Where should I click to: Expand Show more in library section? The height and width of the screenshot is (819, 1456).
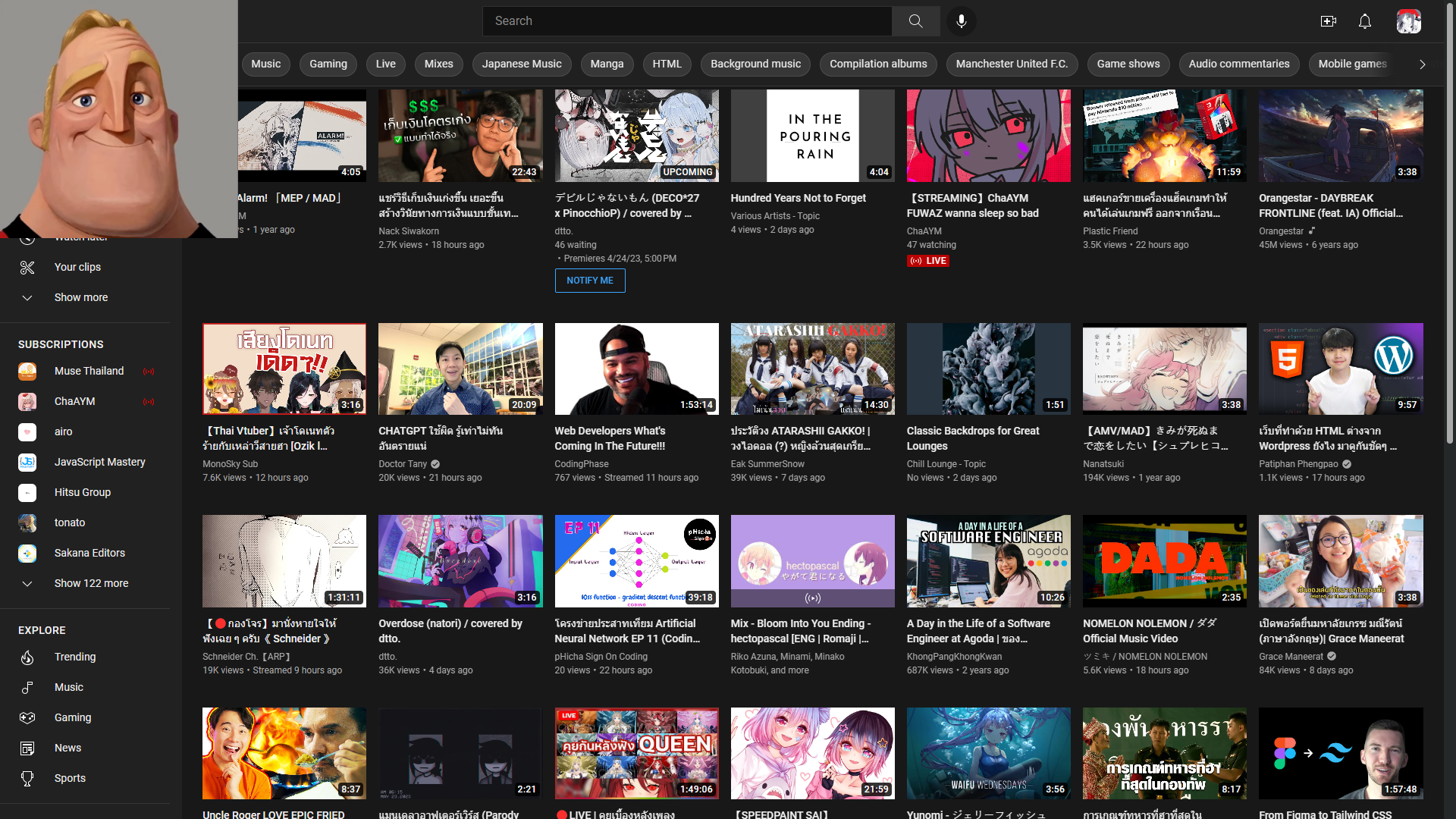pyautogui.click(x=80, y=297)
